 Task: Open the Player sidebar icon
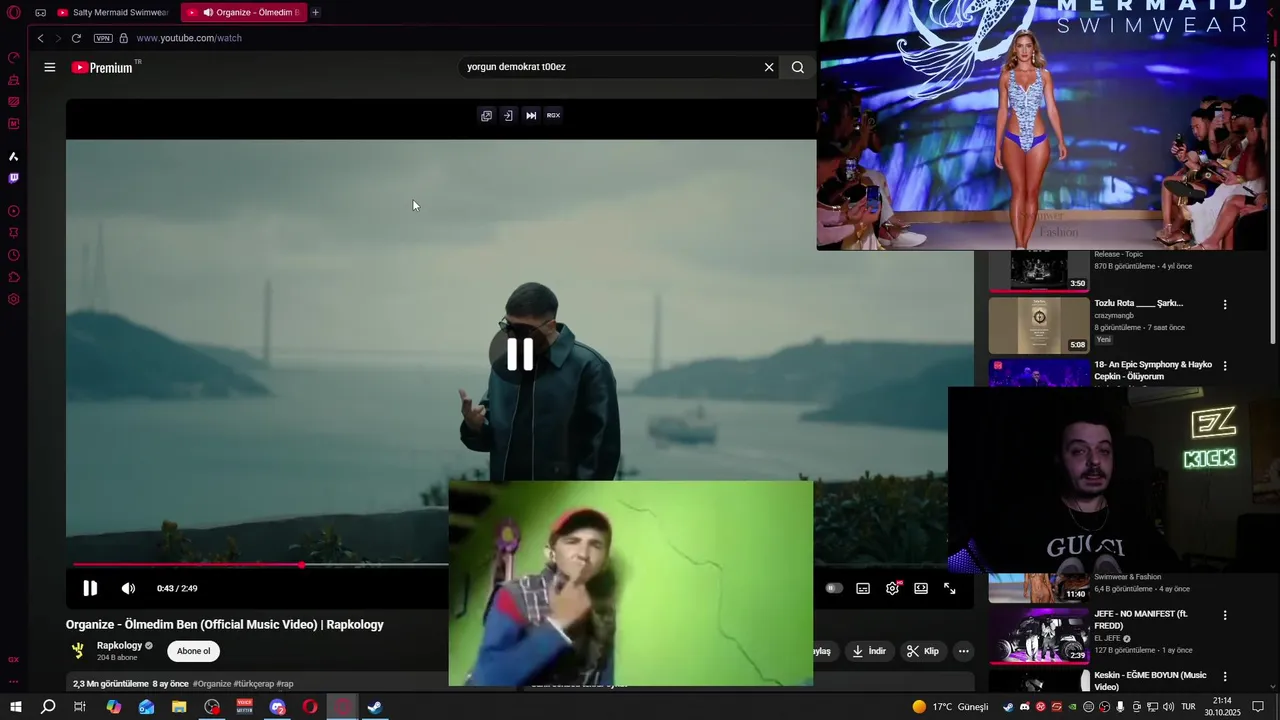coord(14,211)
